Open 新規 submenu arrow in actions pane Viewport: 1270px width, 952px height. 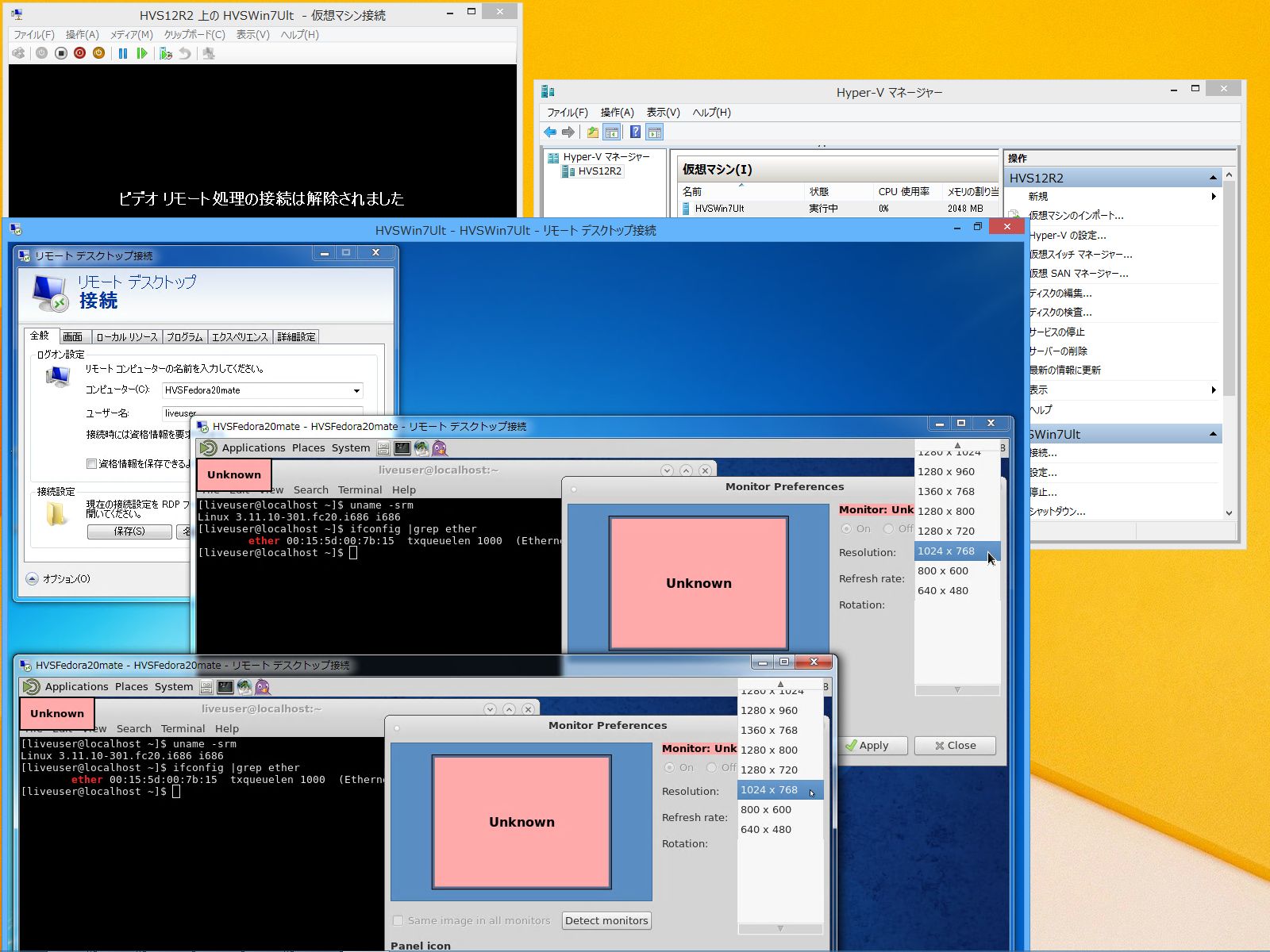[x=1214, y=196]
